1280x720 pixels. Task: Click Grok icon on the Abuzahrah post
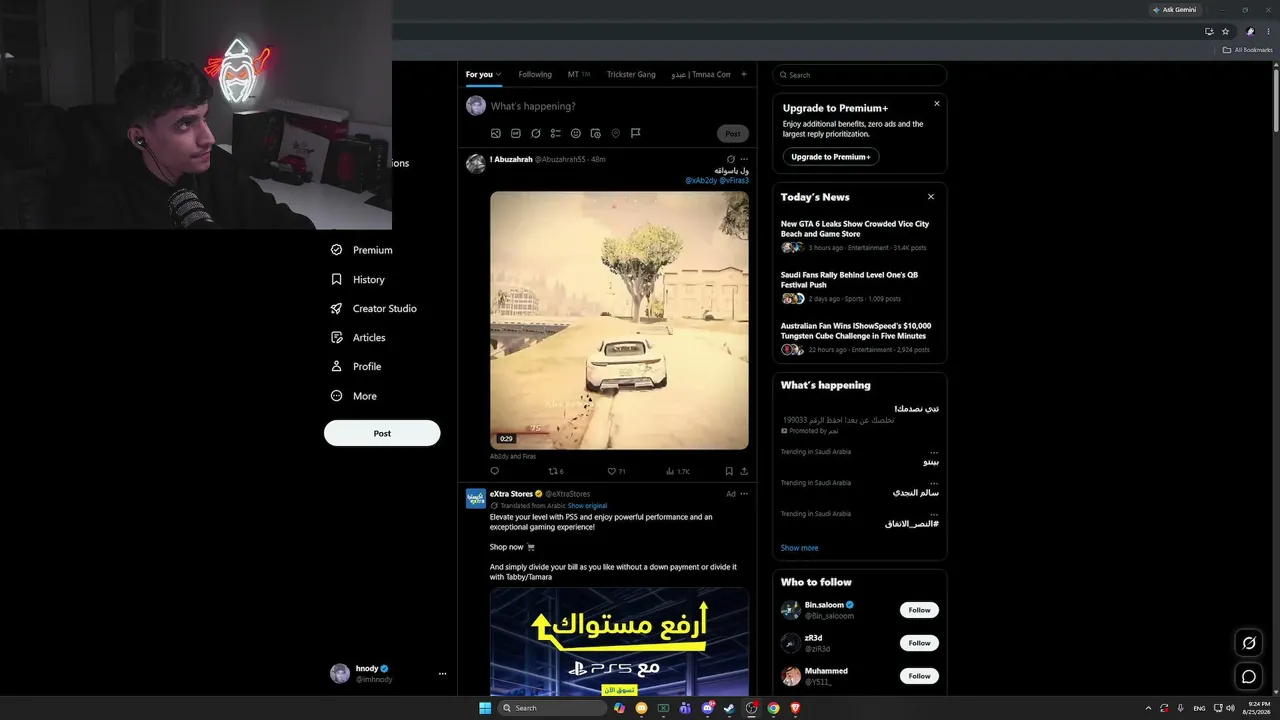coord(730,159)
